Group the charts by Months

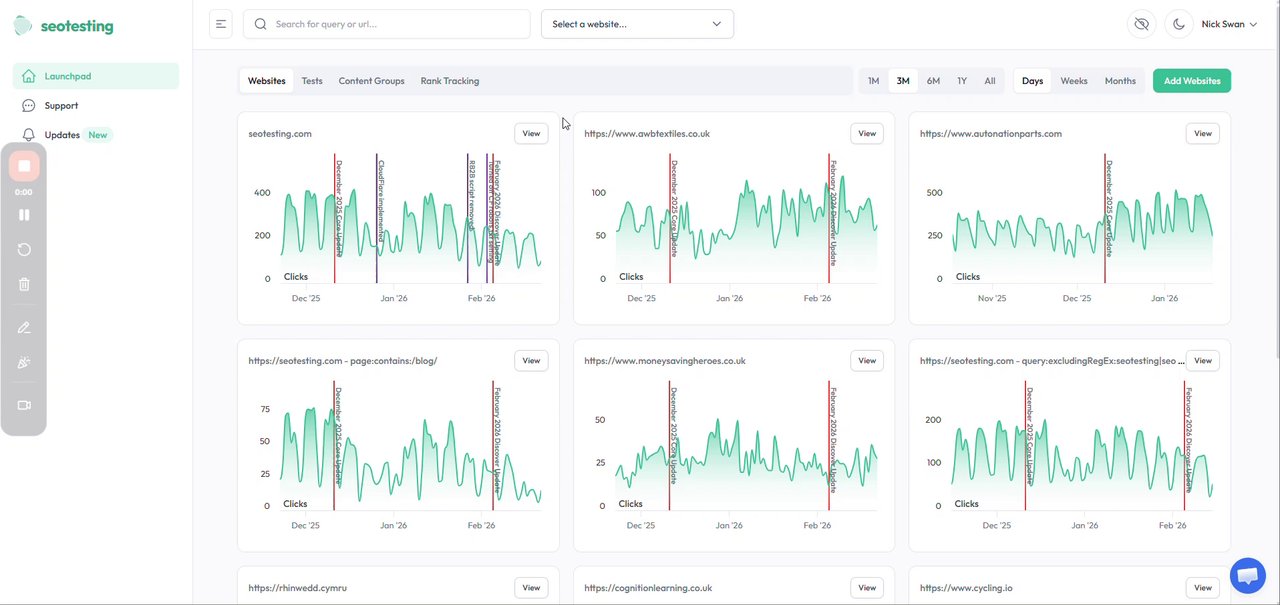coord(1120,81)
